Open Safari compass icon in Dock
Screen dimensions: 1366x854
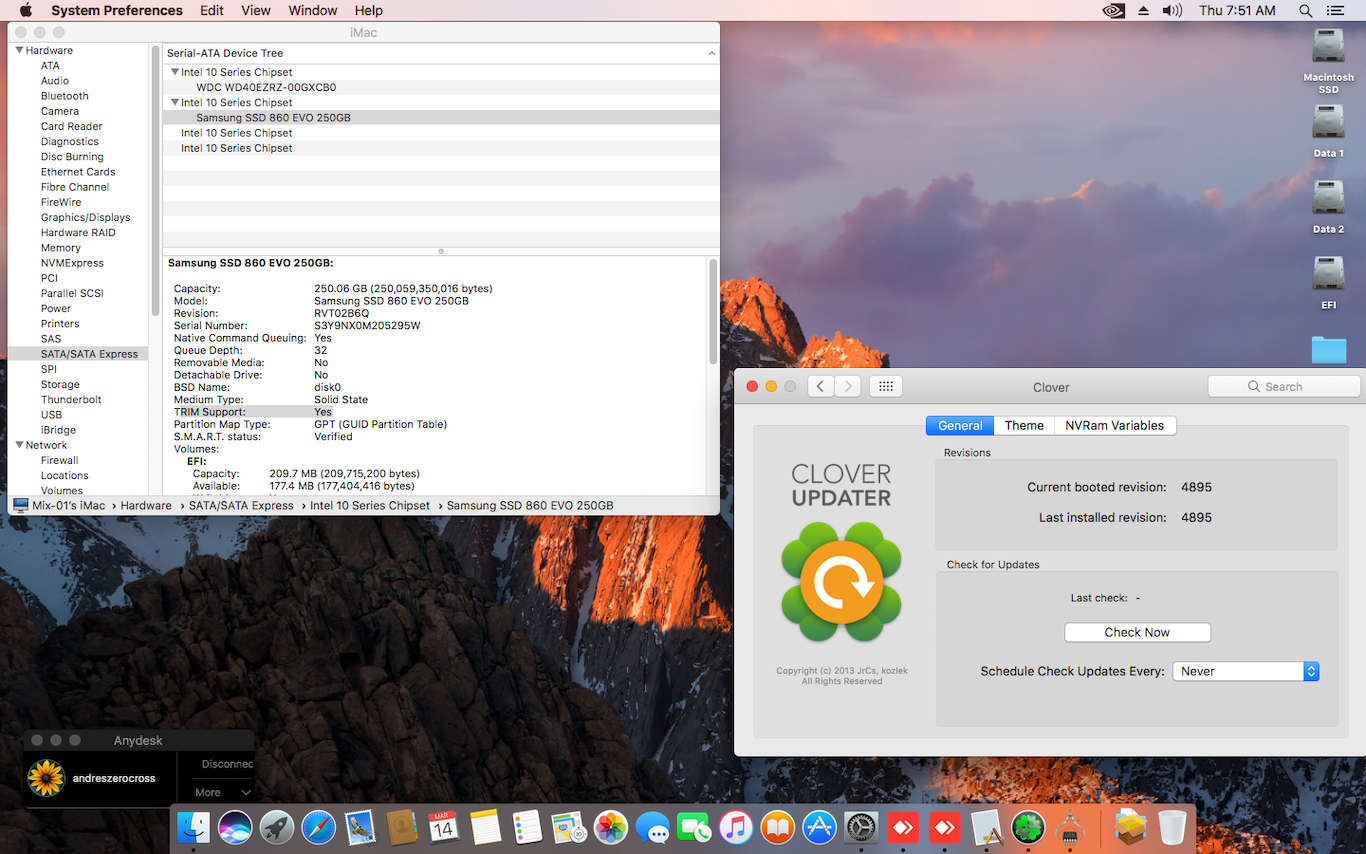point(319,827)
